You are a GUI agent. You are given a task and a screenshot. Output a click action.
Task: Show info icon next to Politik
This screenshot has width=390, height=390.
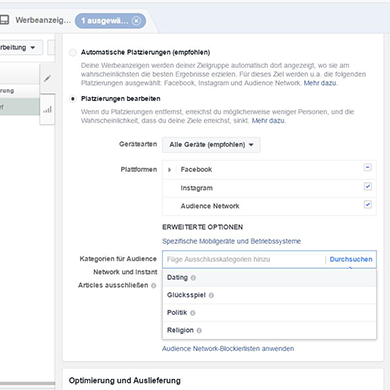[193, 313]
